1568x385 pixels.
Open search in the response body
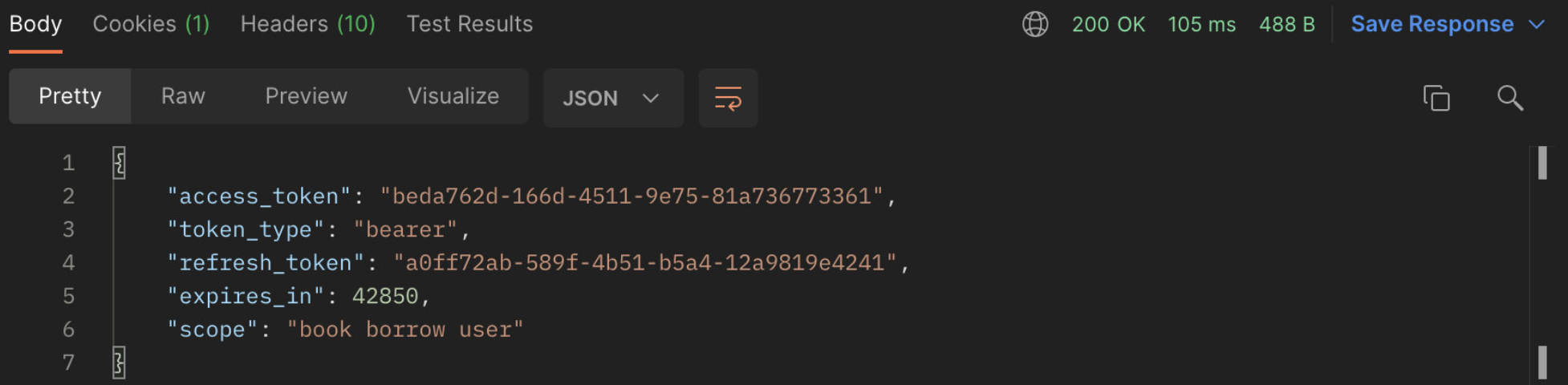tap(1510, 98)
